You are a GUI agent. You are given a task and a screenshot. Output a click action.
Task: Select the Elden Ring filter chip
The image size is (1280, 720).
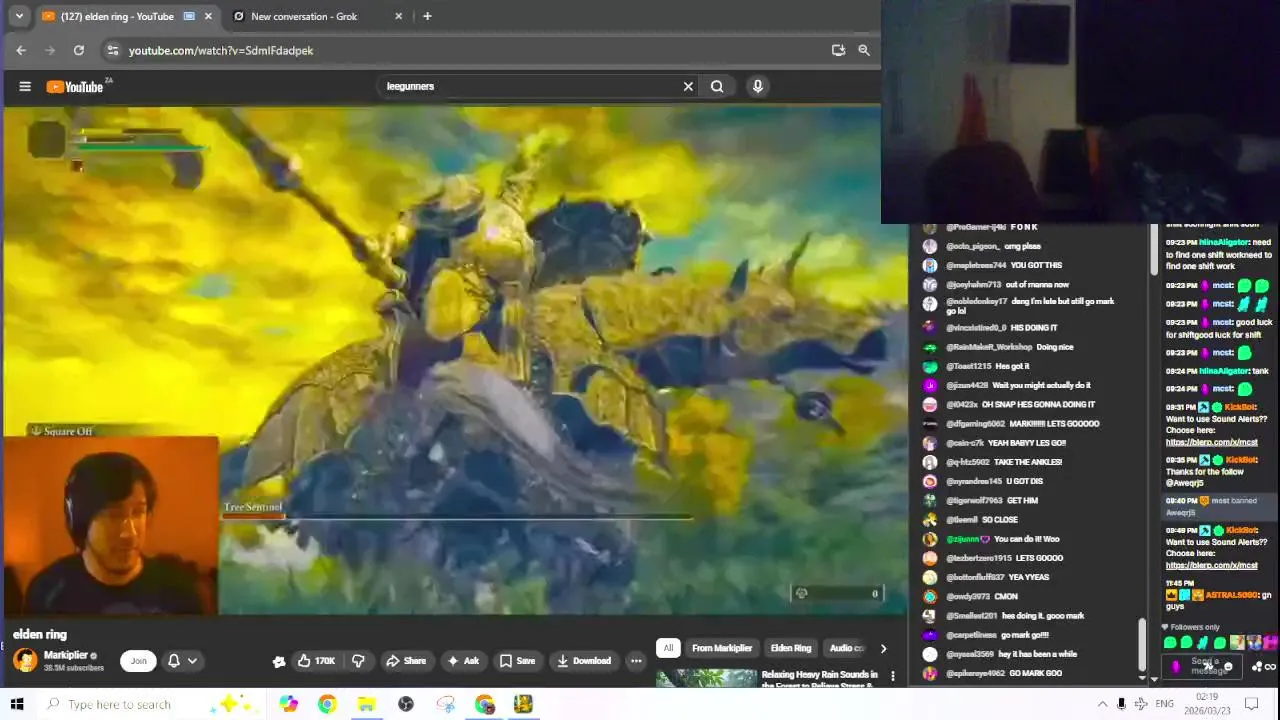pyautogui.click(x=791, y=648)
